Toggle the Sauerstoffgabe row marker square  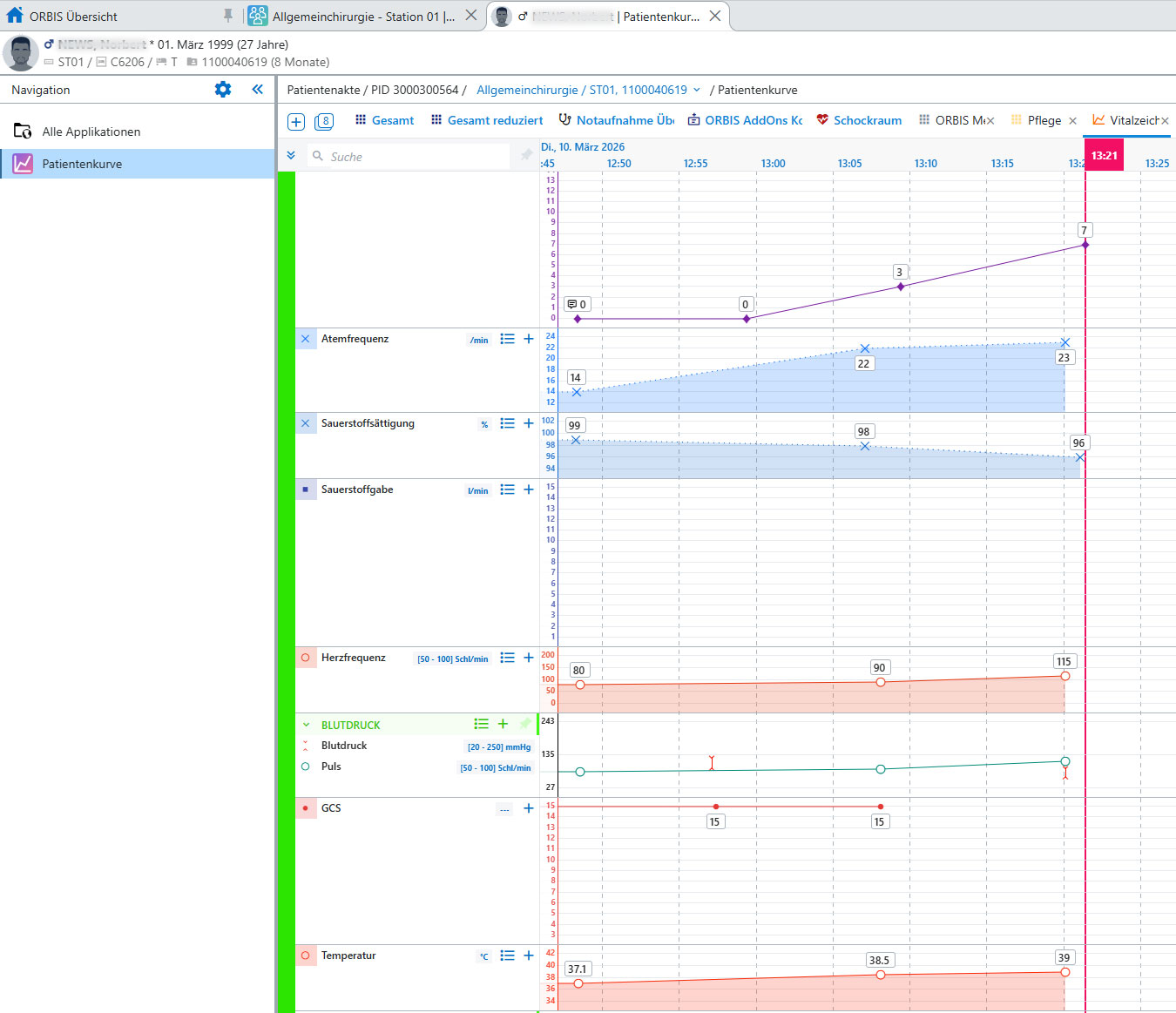point(306,490)
